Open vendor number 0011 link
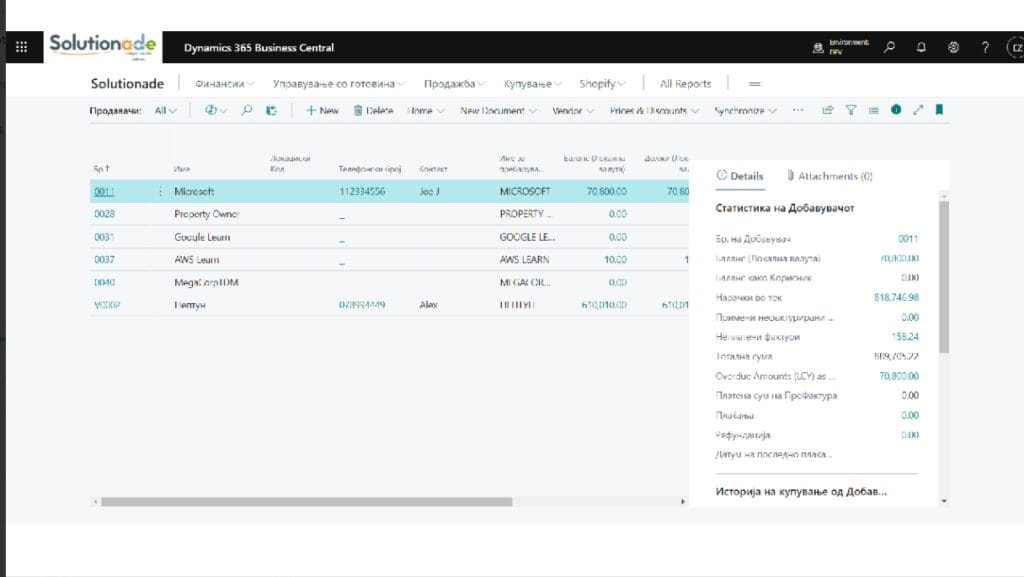 click(x=104, y=191)
